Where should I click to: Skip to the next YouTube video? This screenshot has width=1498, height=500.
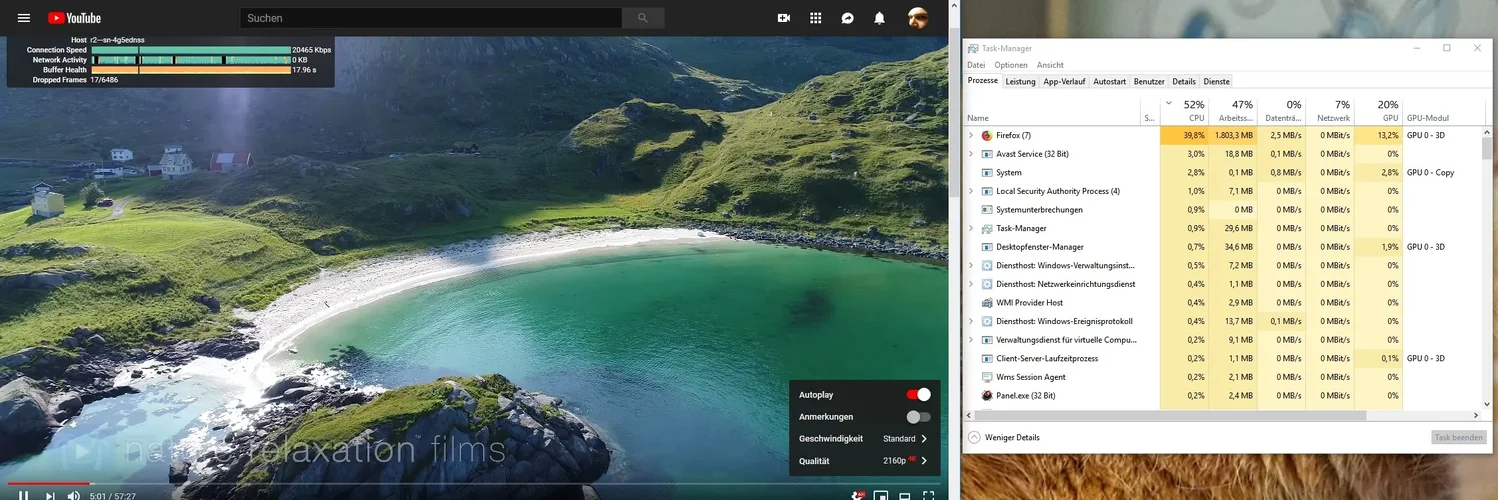click(x=50, y=495)
